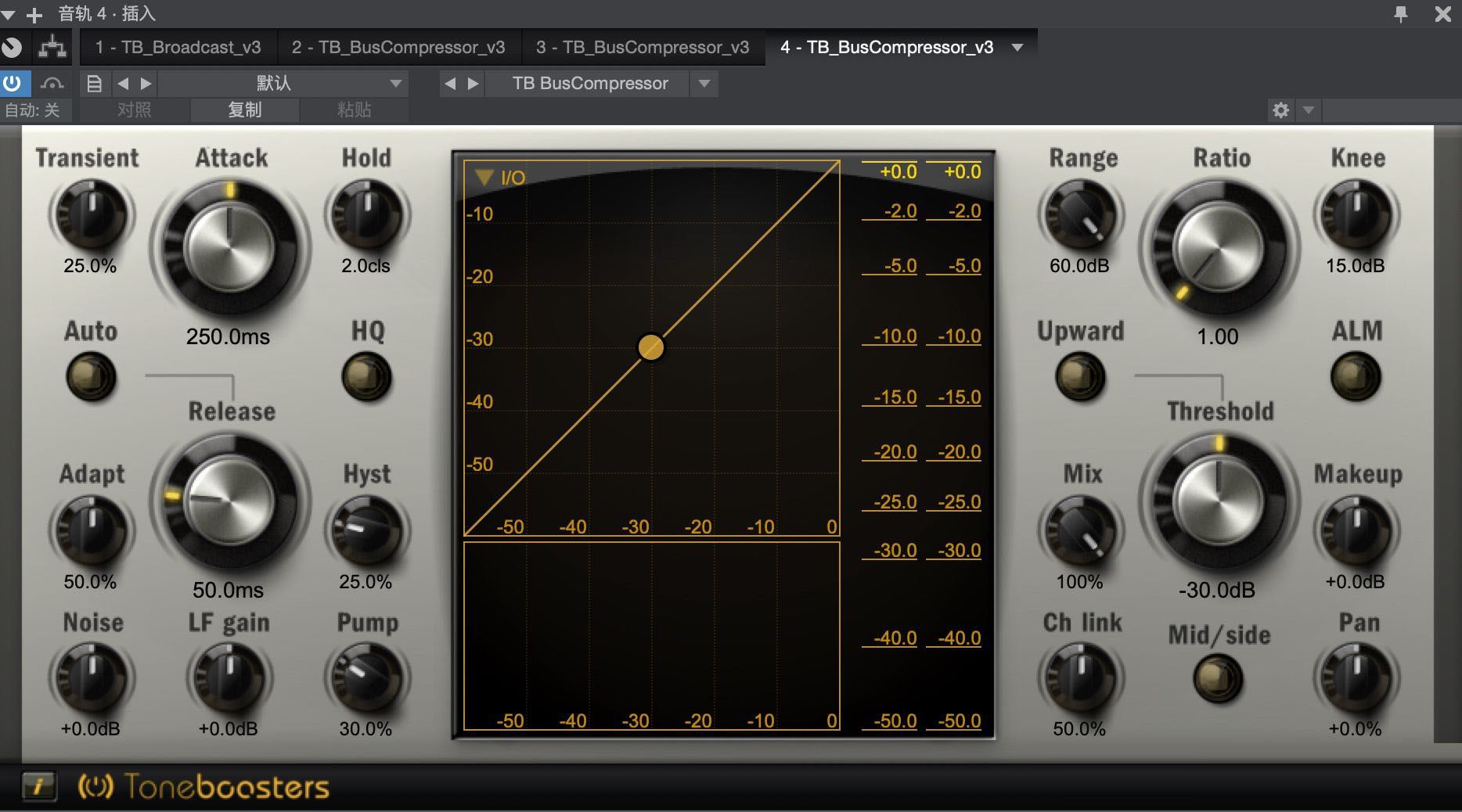
Task: Pin the plugin window
Action: [x=1400, y=13]
